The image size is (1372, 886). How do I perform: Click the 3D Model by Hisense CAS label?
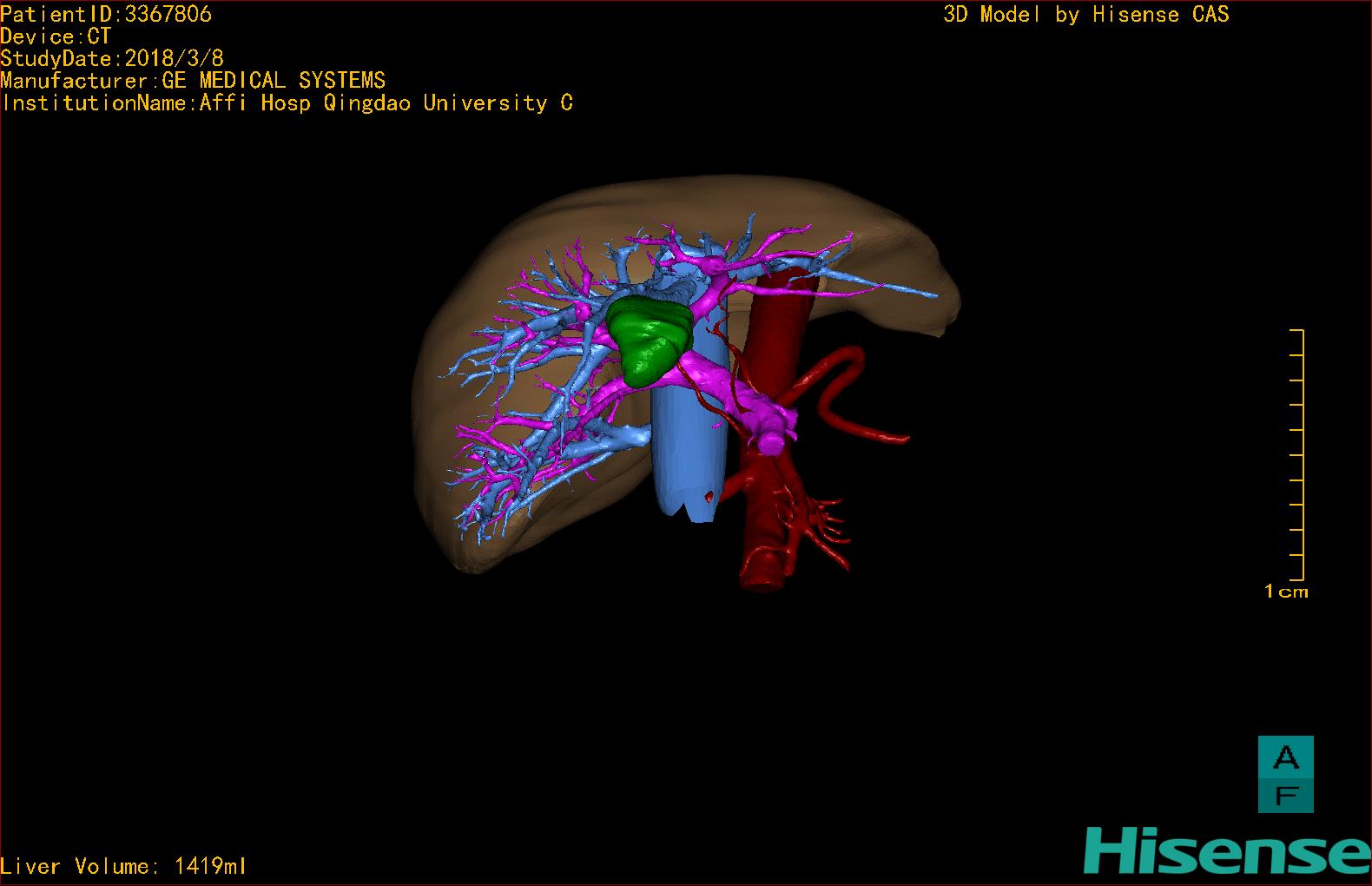point(1086,15)
